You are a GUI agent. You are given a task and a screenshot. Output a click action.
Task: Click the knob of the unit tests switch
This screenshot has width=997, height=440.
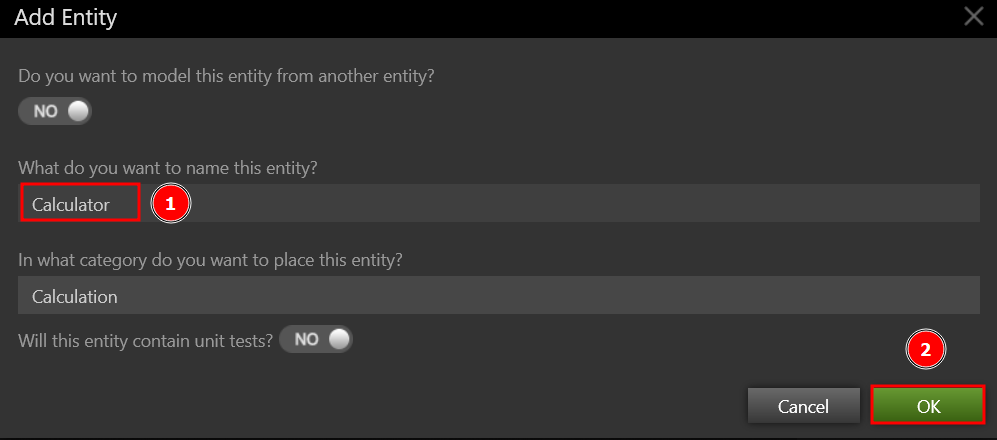point(339,339)
